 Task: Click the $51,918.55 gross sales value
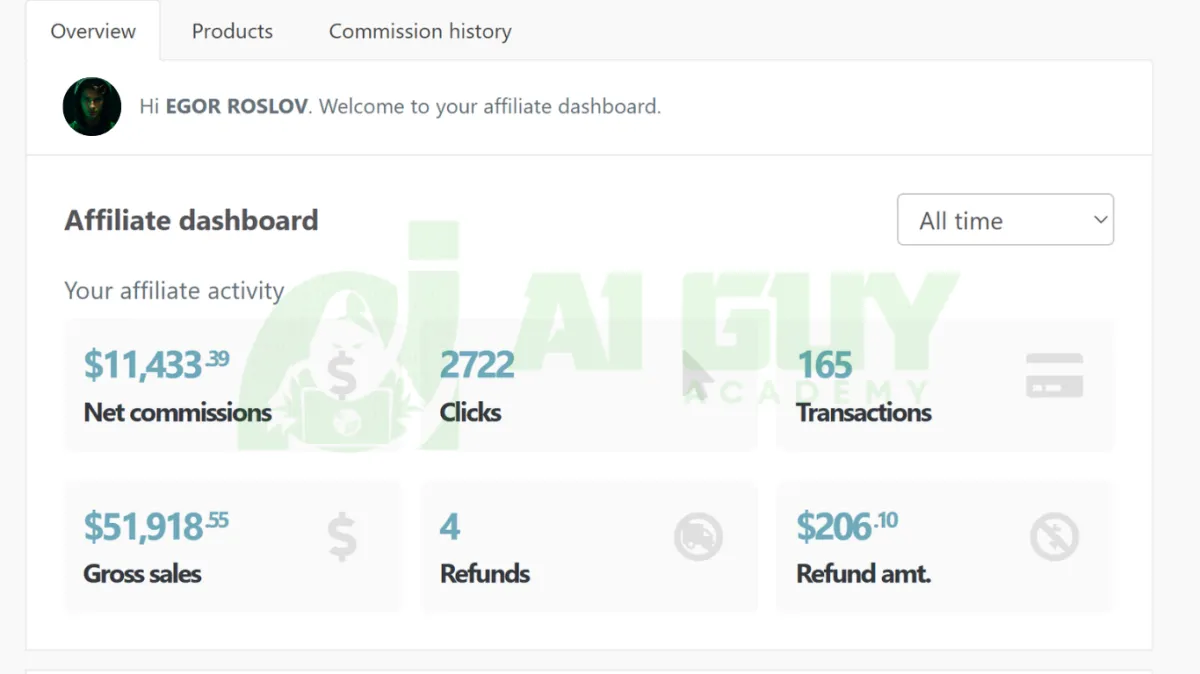pos(156,526)
